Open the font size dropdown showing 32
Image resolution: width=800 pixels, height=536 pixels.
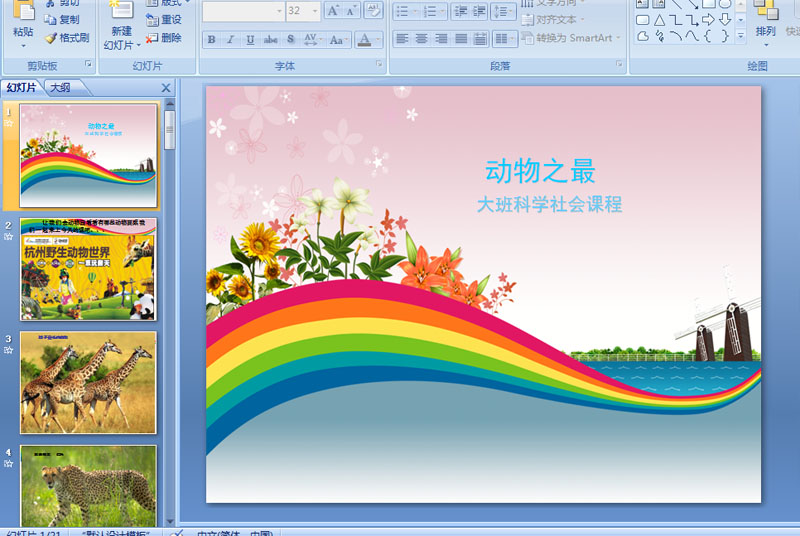pyautogui.click(x=315, y=11)
